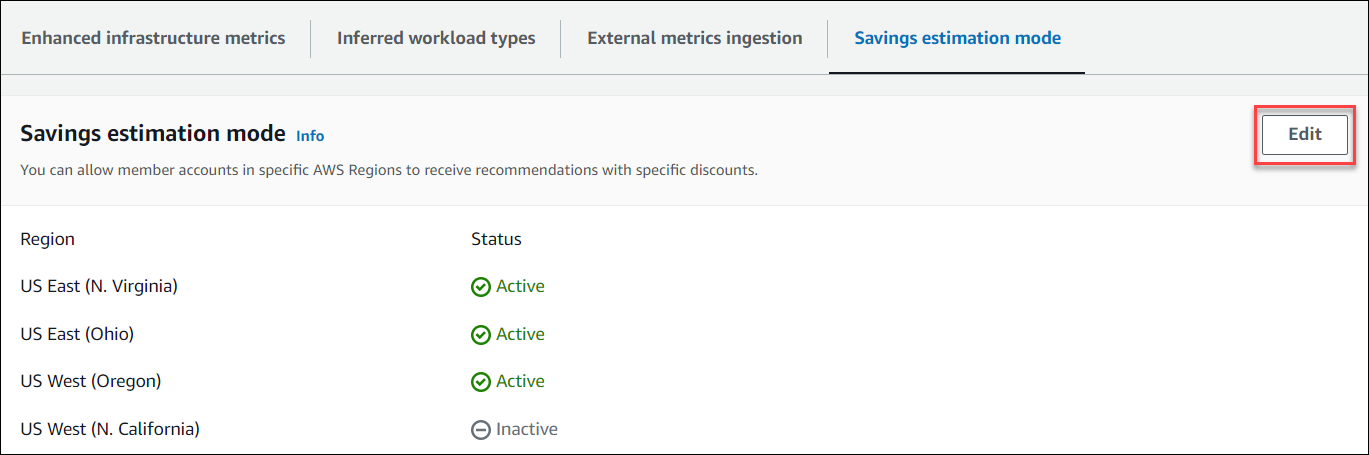This screenshot has width=1369, height=455.
Task: Open the Info link beside the heading
Action: (x=310, y=136)
